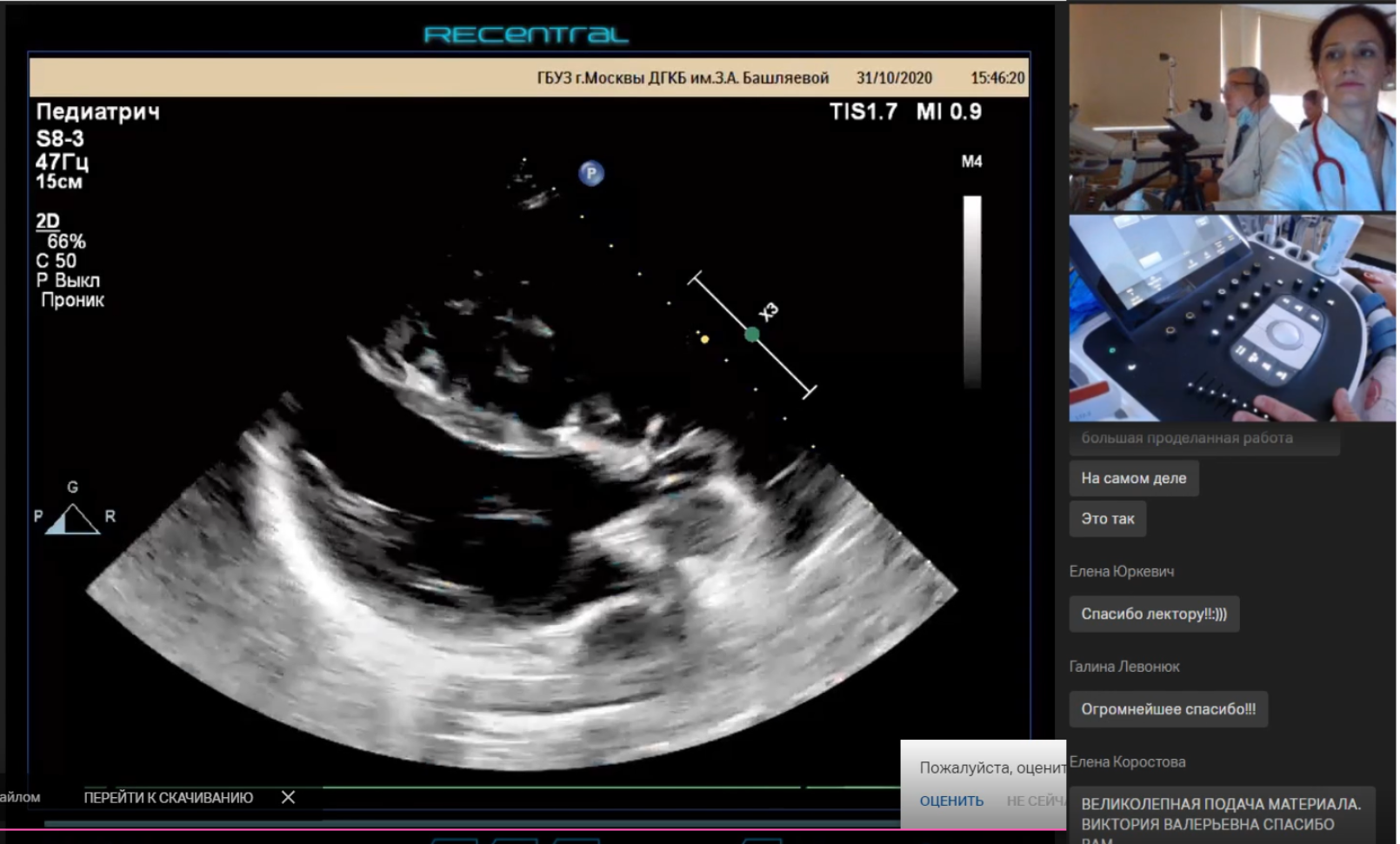Image resolution: width=1400 pixels, height=844 pixels.
Task: Click the 'Это так' chat message
Action: tap(1107, 519)
